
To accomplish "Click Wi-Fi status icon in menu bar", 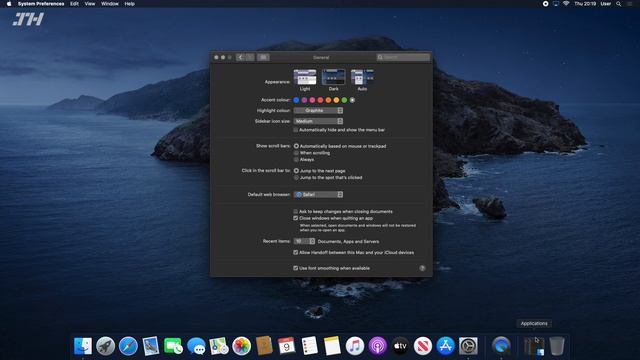I will pyautogui.click(x=566, y=4).
